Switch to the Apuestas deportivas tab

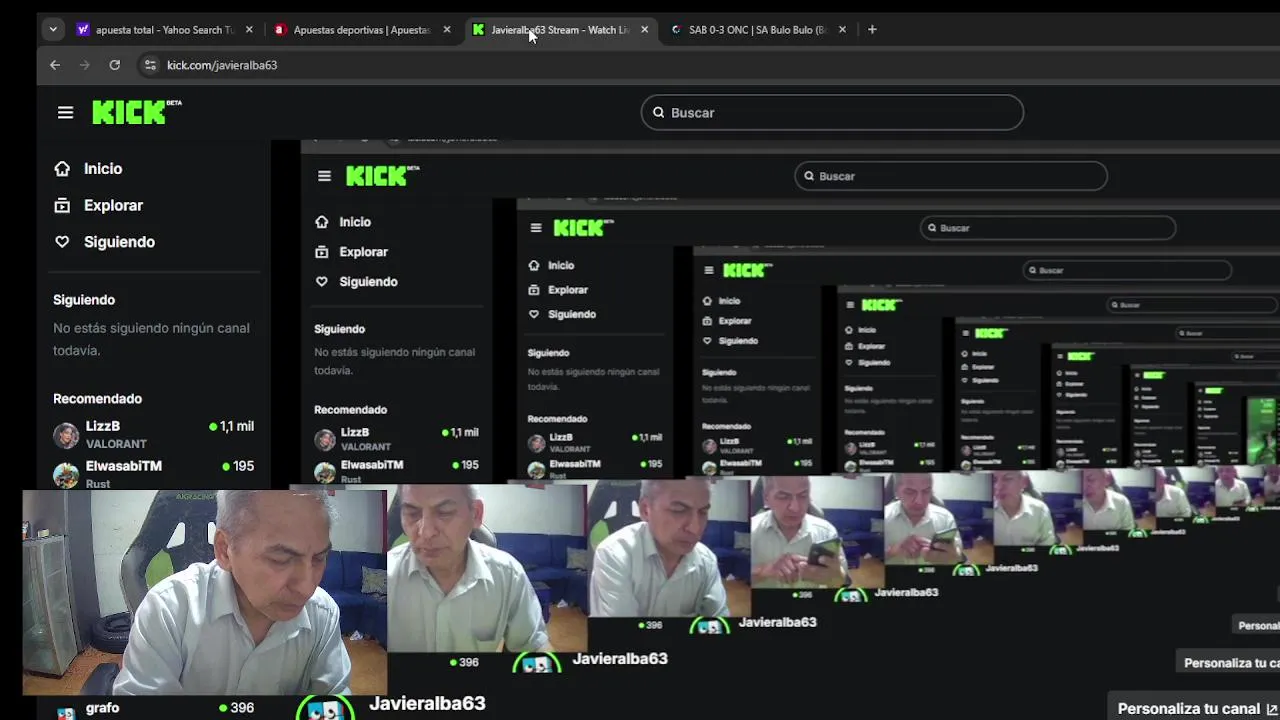click(x=362, y=30)
